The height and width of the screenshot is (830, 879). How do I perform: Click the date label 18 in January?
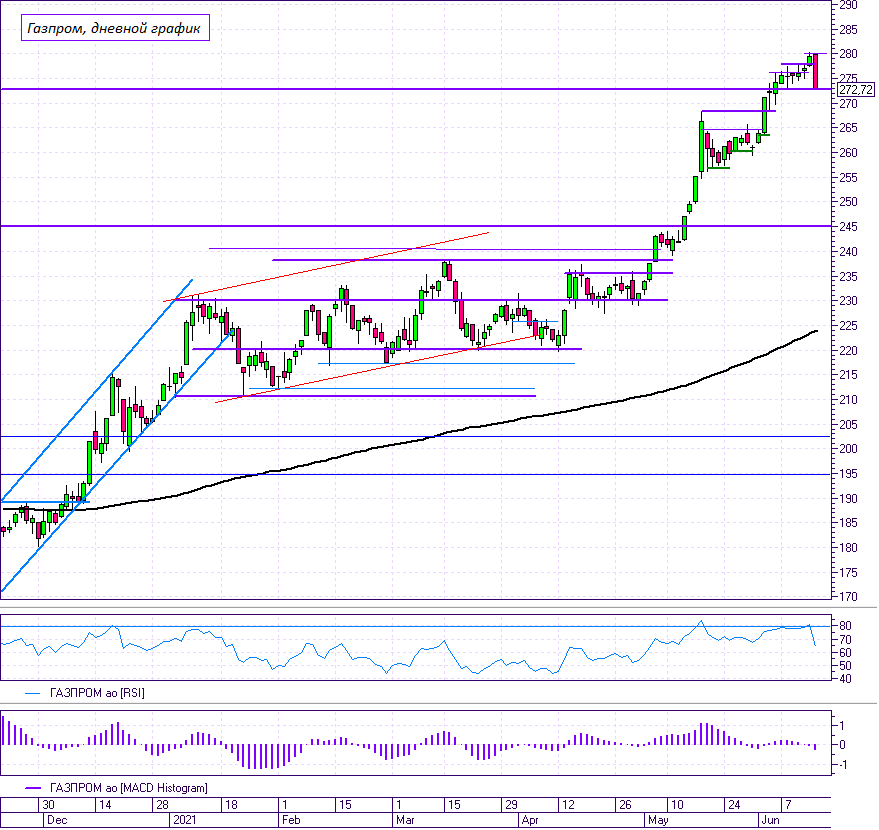(x=231, y=805)
